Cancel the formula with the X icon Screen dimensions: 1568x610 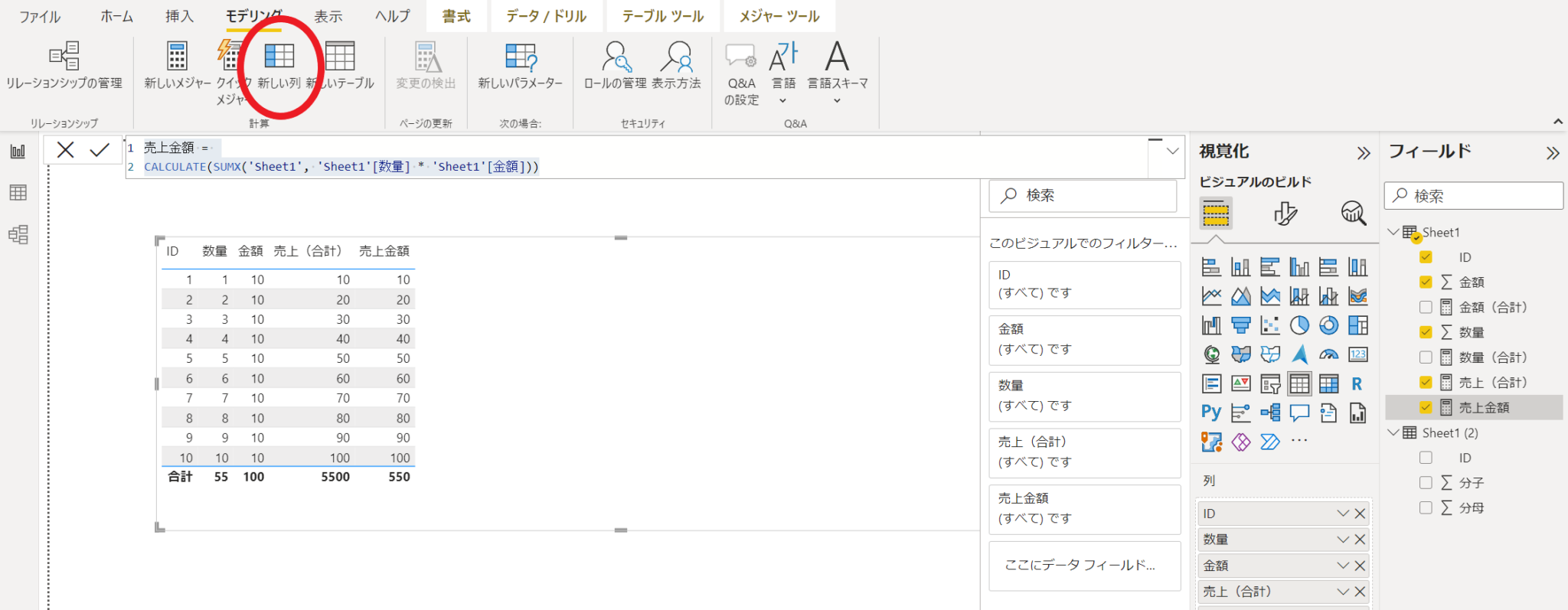[66, 151]
